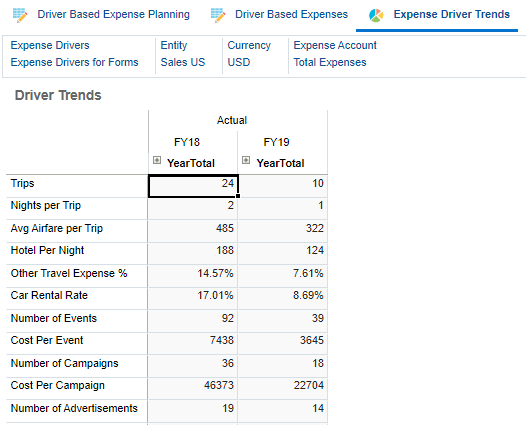
Task: Switch to the Driver Based Expenses tab
Action: 291,14
